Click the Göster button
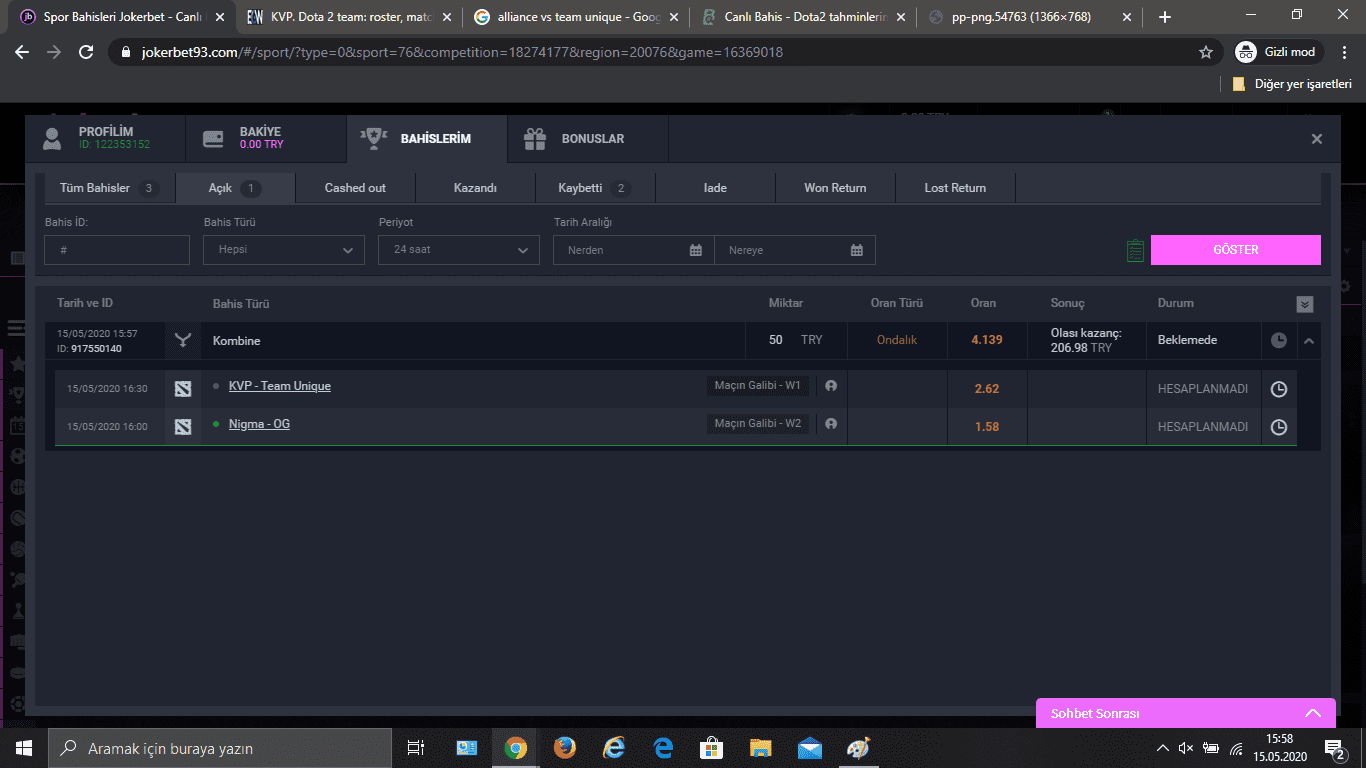This screenshot has height=768, width=1366. click(1236, 250)
